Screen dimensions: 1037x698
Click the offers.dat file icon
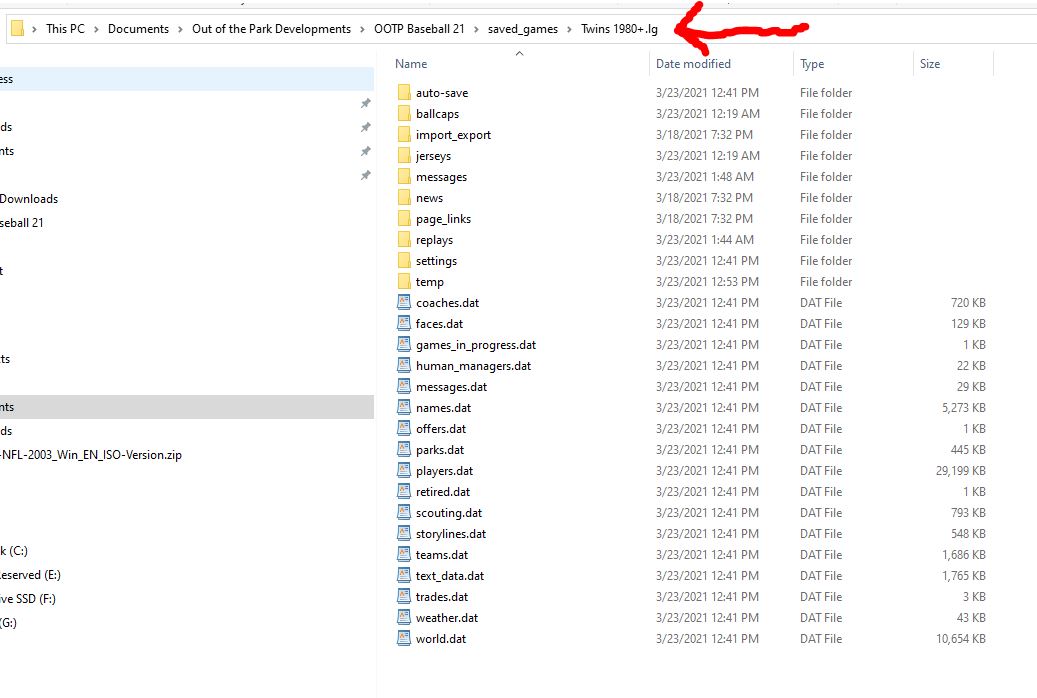(x=404, y=428)
